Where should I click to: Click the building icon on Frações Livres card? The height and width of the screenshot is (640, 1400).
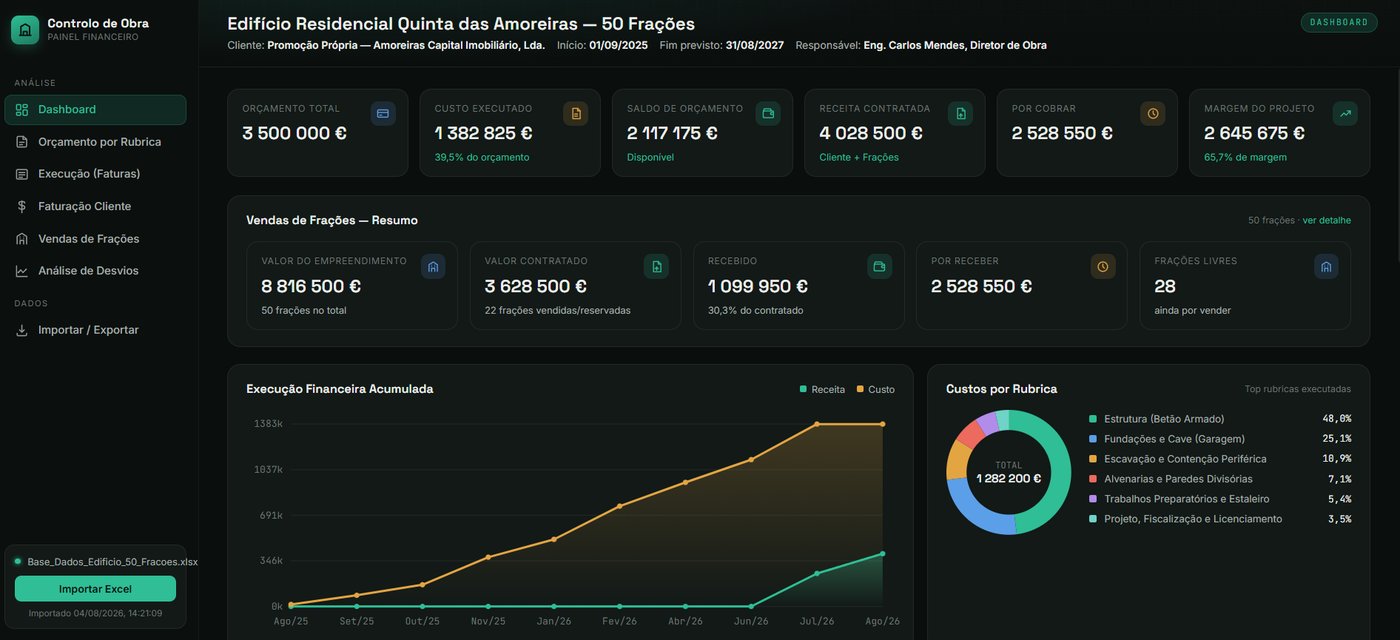pyautogui.click(x=1326, y=267)
